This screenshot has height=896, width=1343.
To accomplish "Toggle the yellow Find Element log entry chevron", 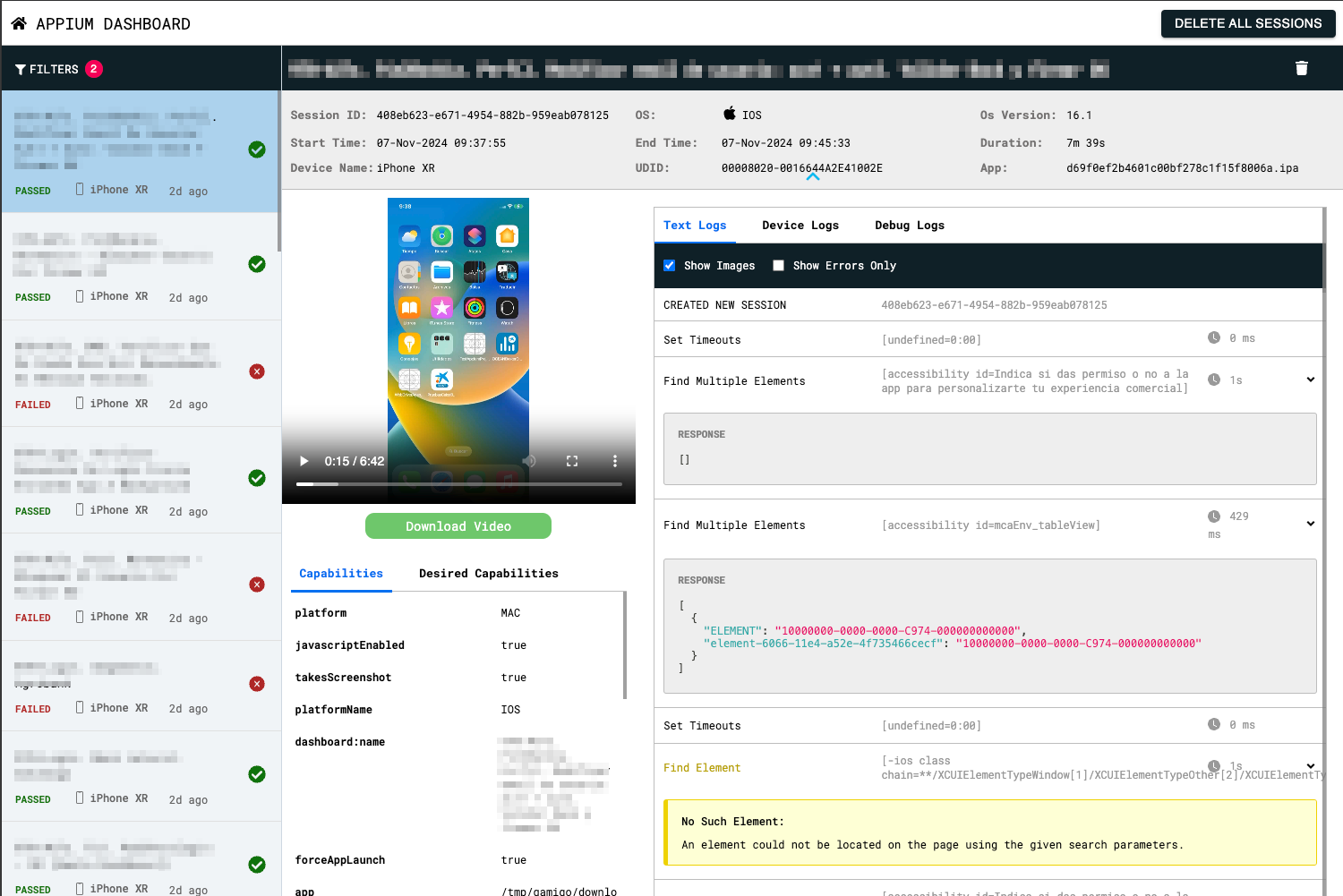I will [x=1310, y=766].
